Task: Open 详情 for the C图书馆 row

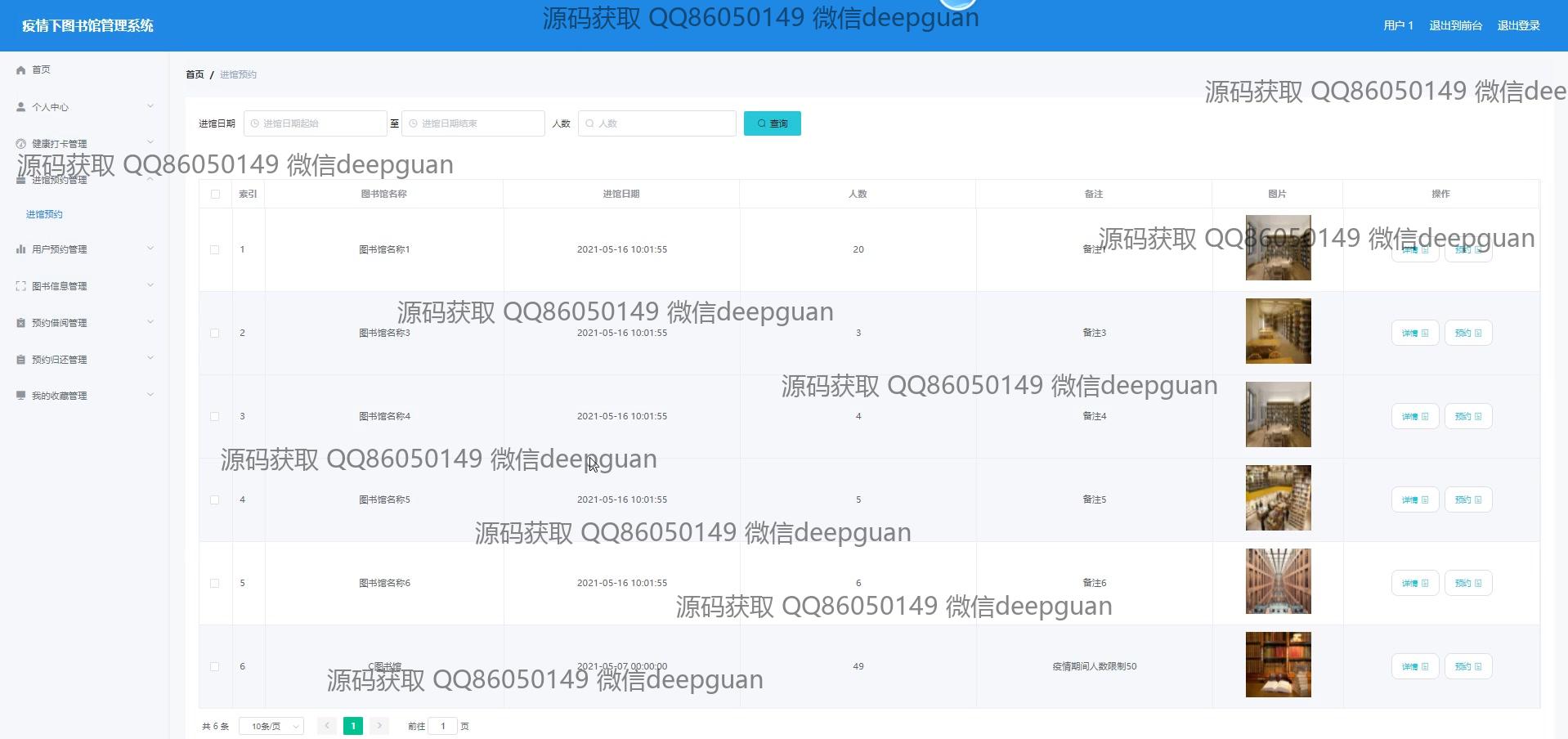Action: click(1415, 666)
